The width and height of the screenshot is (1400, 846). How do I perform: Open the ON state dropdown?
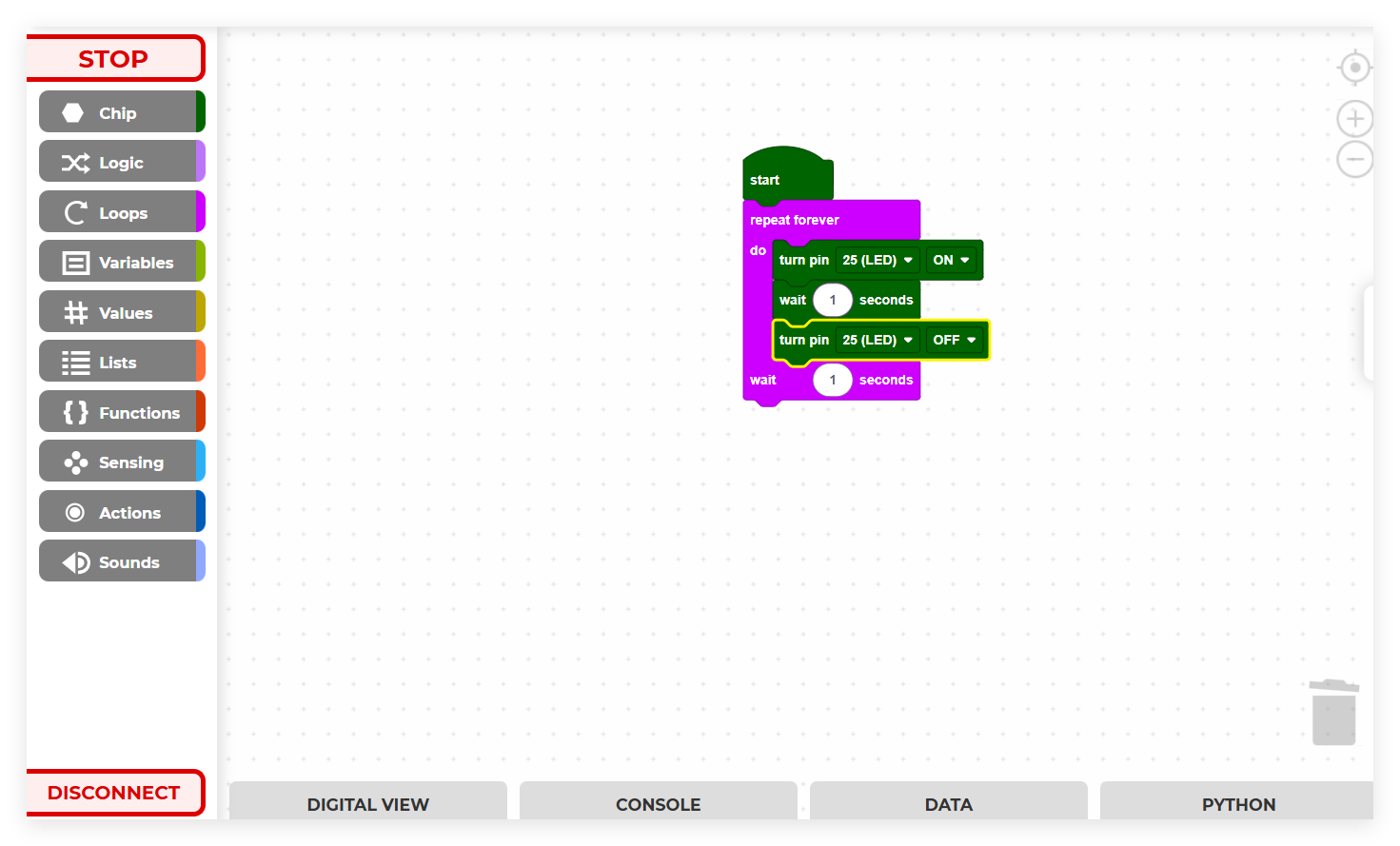951,260
